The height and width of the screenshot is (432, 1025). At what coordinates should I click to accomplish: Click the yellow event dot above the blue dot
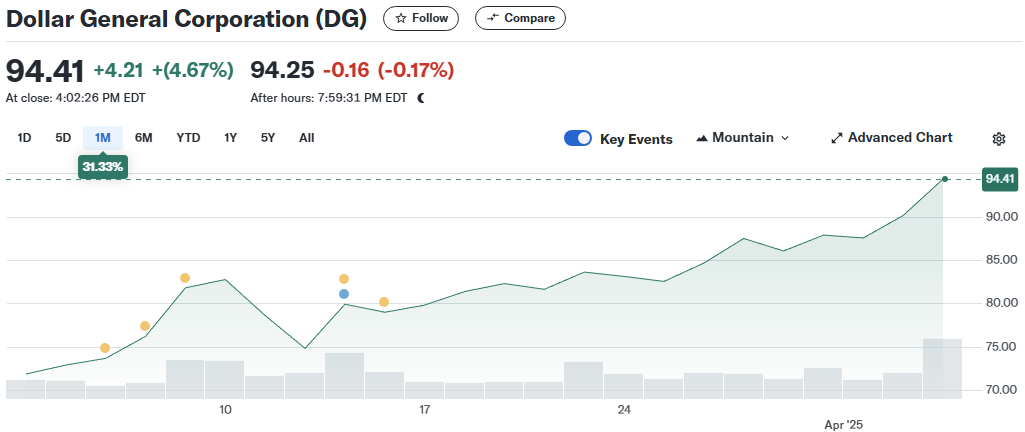pos(344,279)
